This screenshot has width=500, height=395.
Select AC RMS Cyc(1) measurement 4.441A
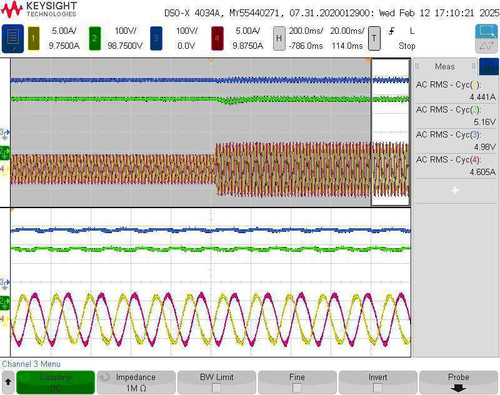(455, 91)
